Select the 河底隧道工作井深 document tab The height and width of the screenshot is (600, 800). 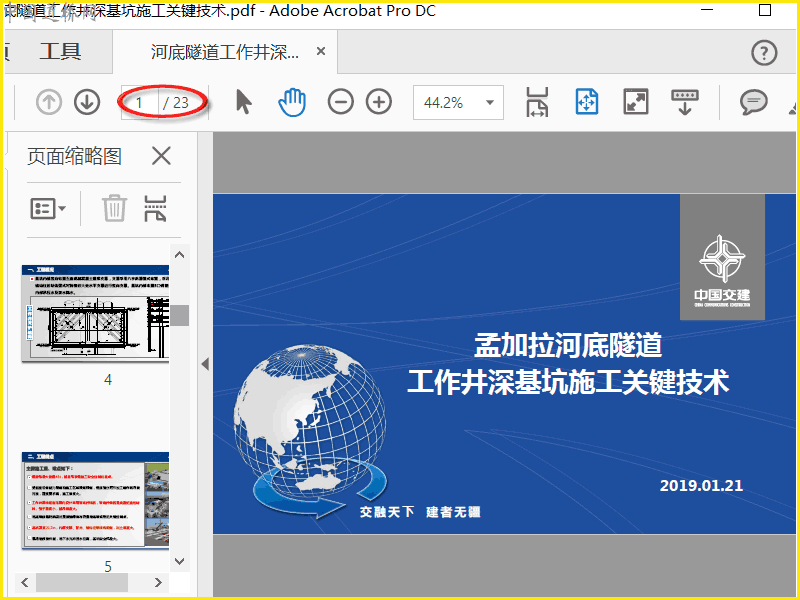[224, 52]
